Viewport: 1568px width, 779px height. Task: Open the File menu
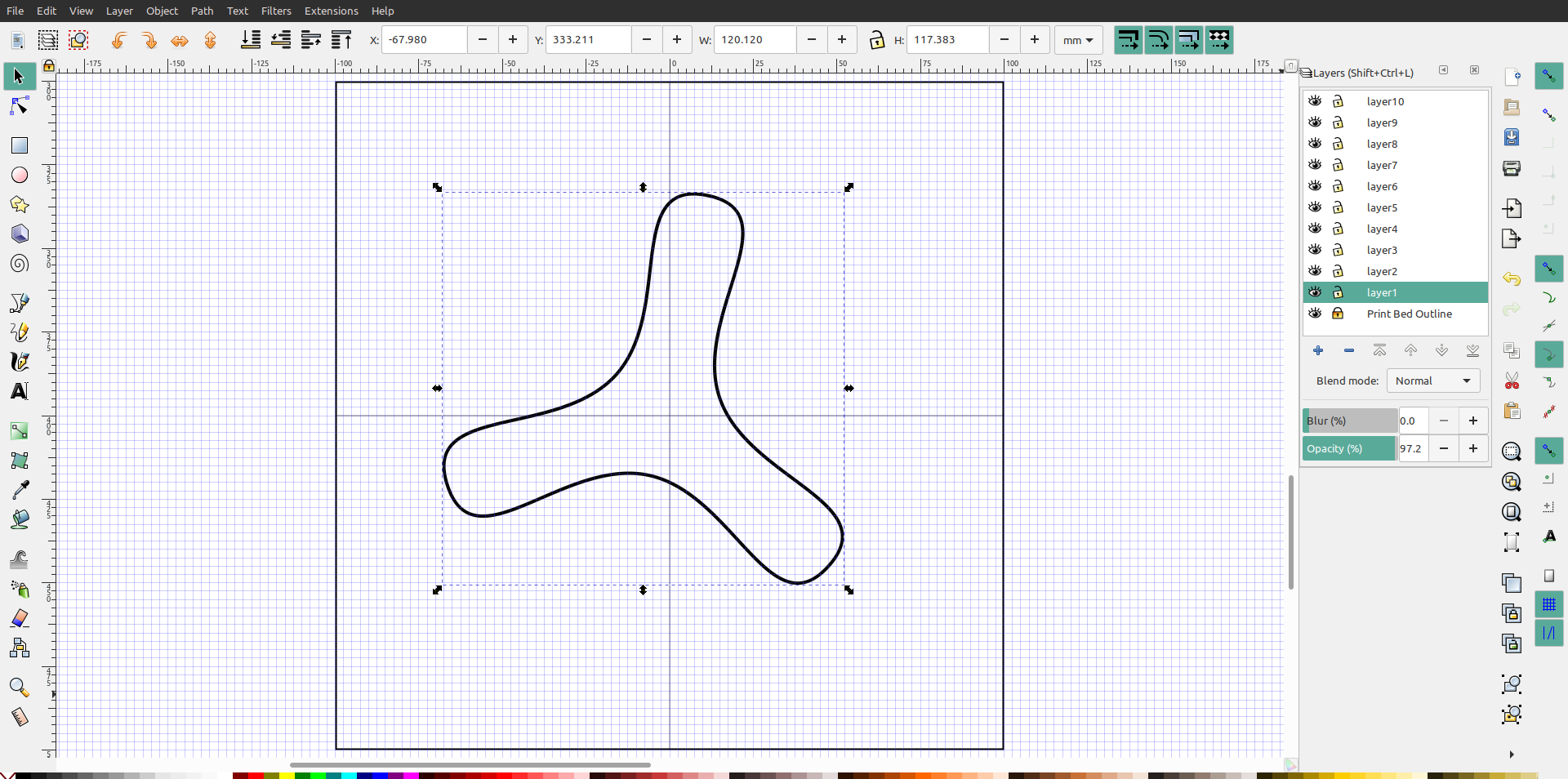click(x=15, y=11)
